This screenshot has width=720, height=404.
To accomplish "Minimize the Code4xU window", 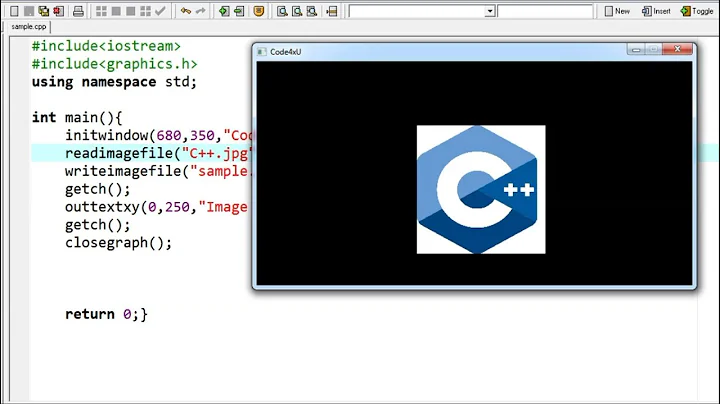I will (636, 49).
